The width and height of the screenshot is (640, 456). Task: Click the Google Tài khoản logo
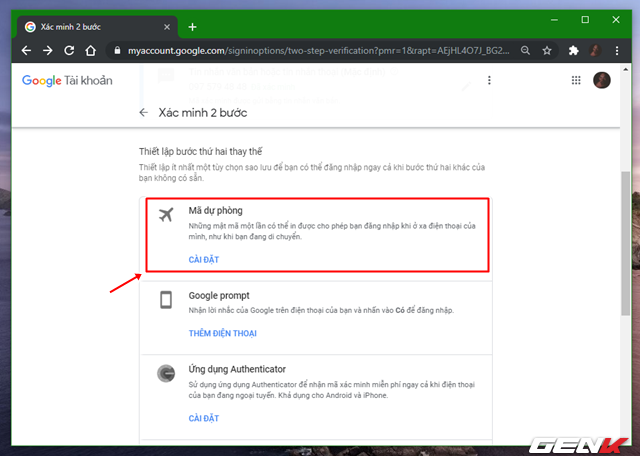coord(67,80)
